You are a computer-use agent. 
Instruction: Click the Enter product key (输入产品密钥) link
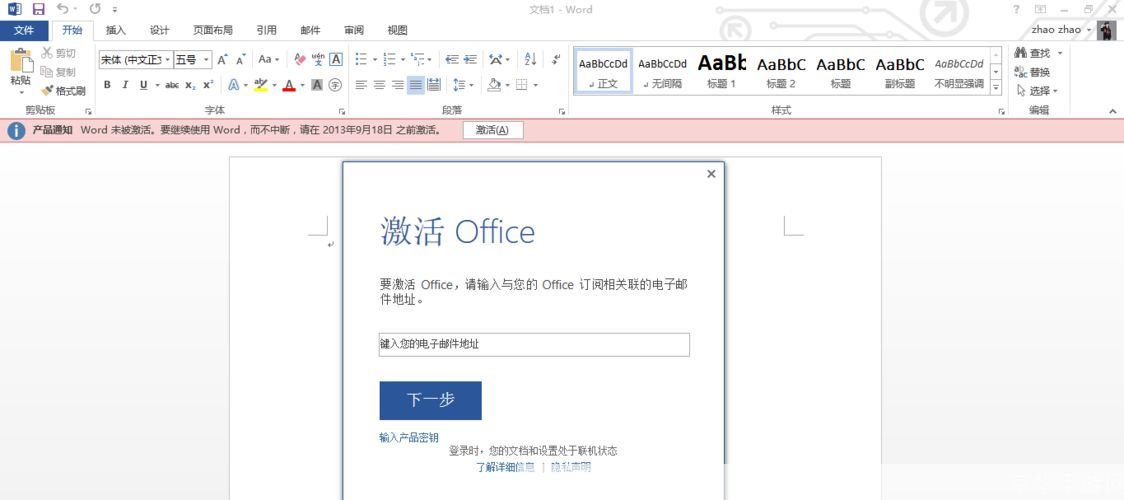tap(409, 438)
